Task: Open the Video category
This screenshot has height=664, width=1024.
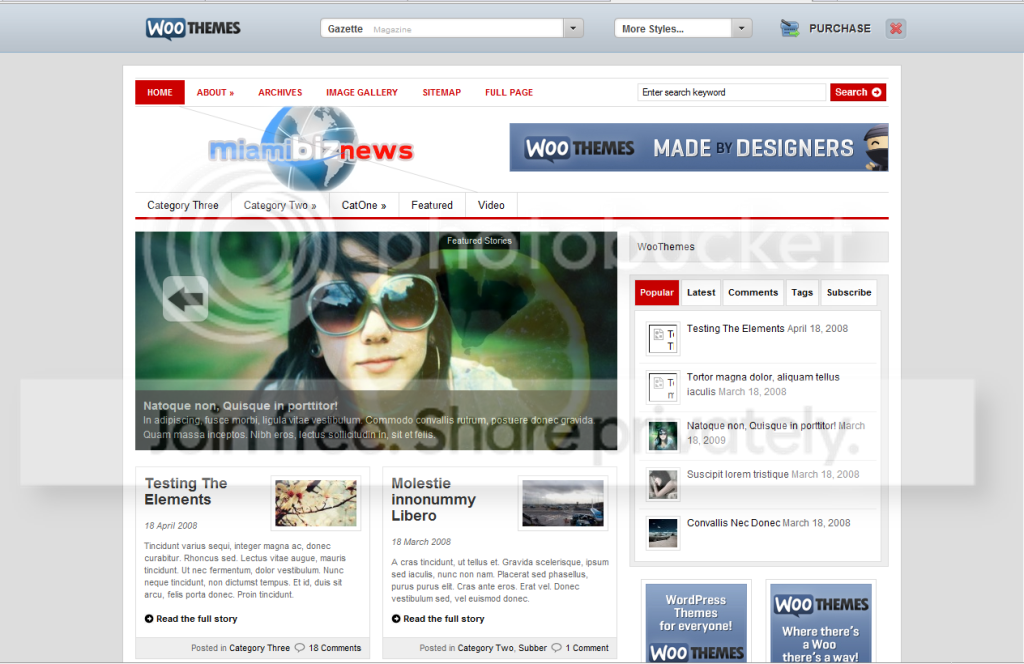Action: (x=491, y=205)
